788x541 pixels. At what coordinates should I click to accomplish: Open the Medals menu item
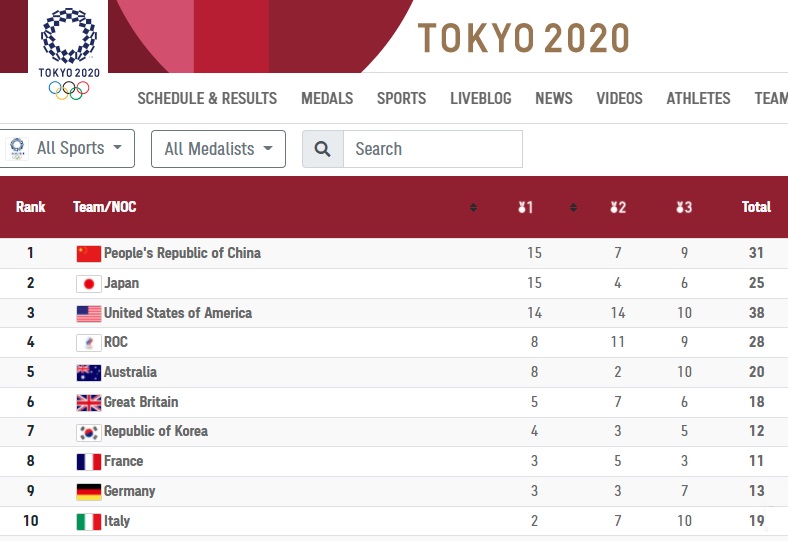[x=327, y=98]
